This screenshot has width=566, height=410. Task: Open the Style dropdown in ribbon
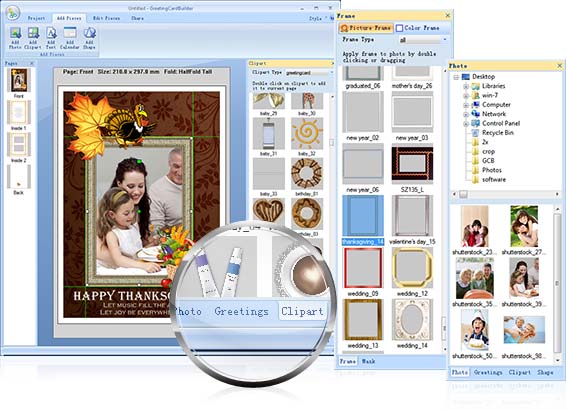(317, 18)
